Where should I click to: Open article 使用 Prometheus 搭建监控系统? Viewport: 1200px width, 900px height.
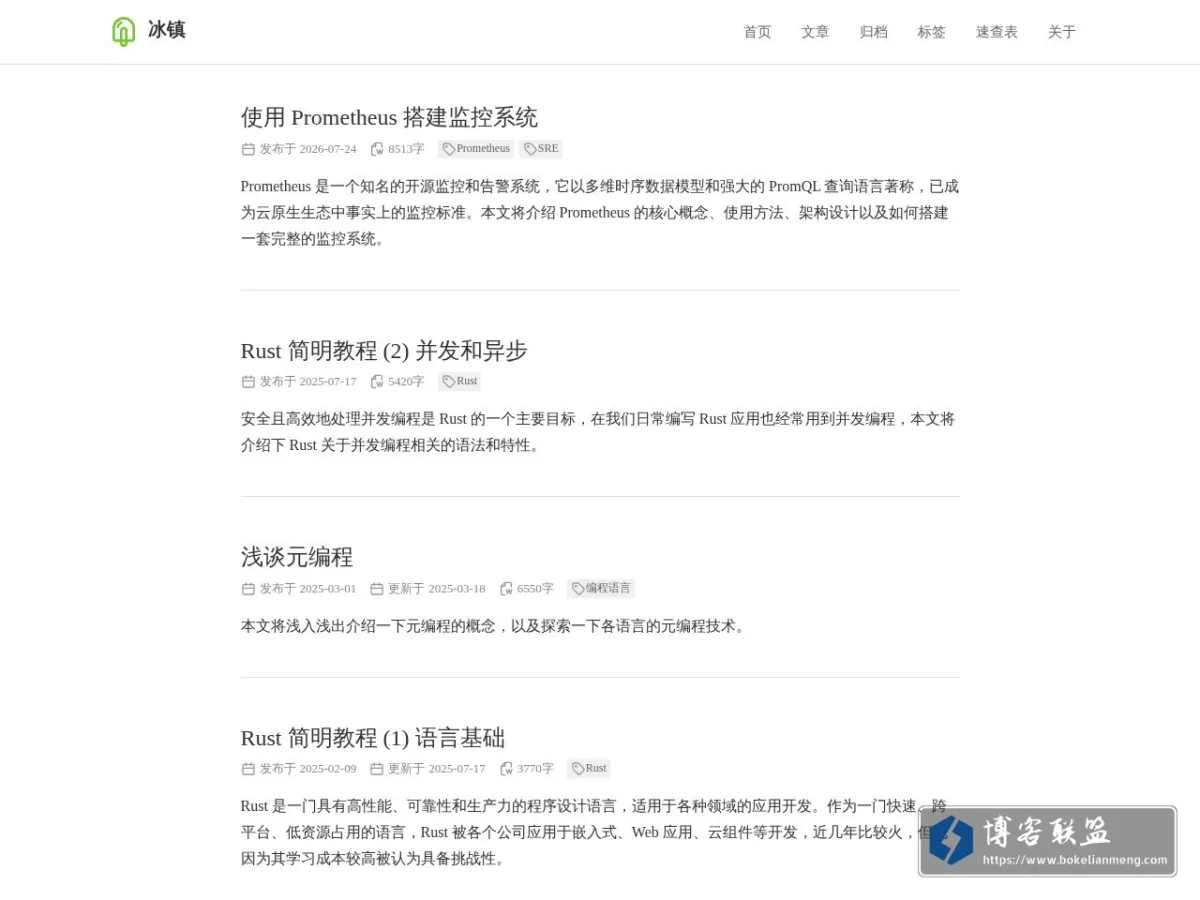(x=389, y=117)
